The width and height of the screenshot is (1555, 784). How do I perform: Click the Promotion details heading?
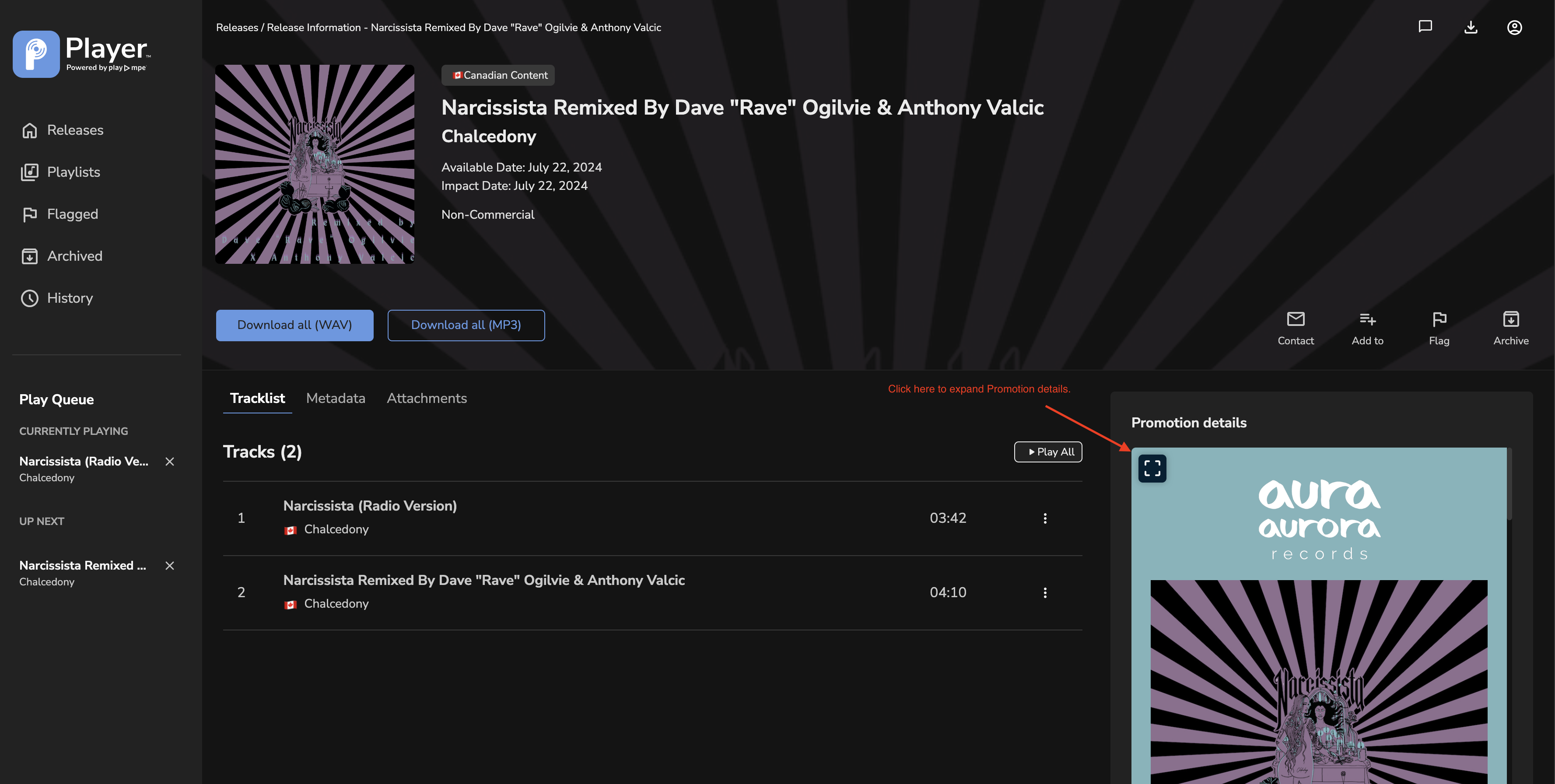[1189, 423]
